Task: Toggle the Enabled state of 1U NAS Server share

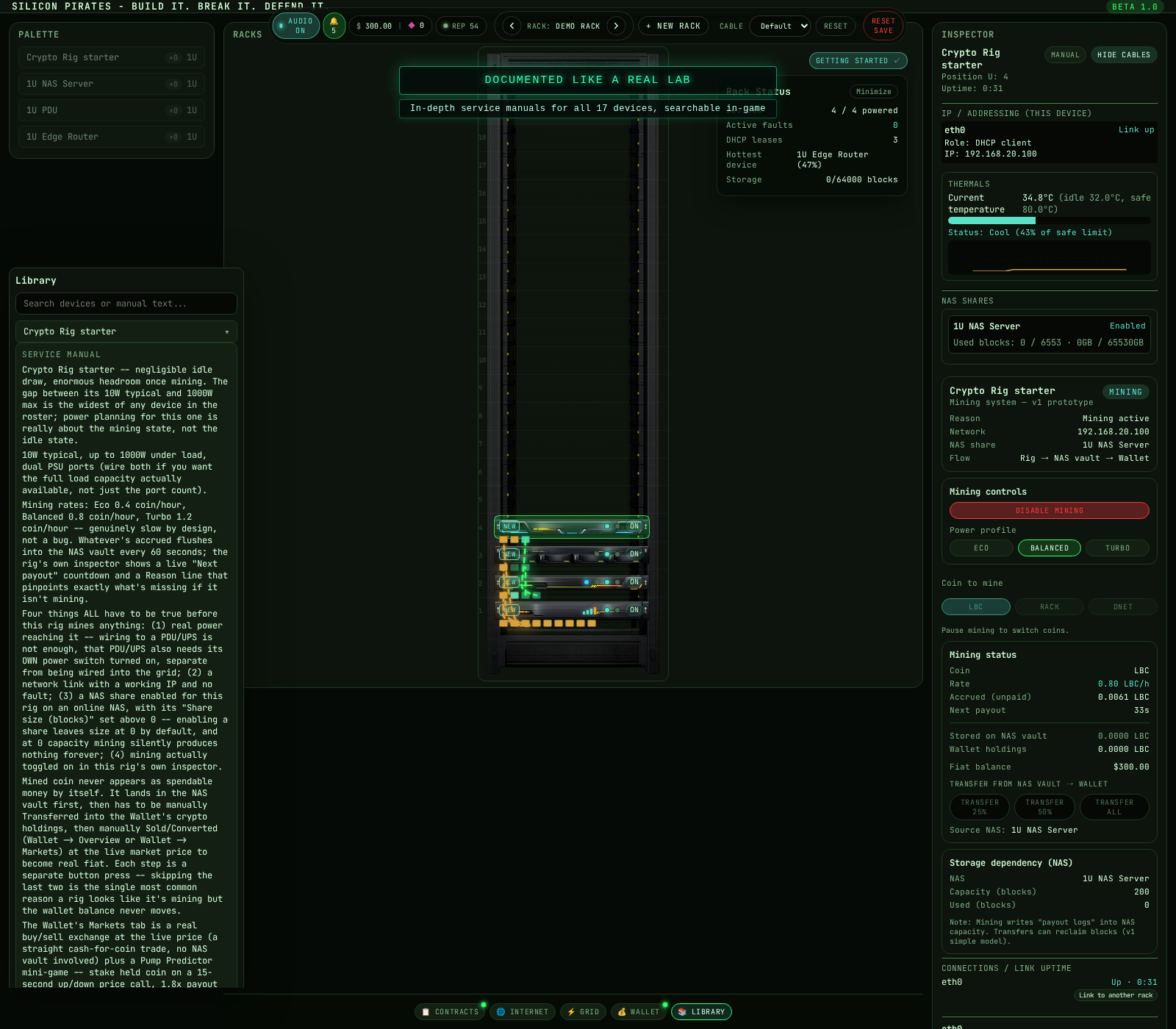Action: point(1127,326)
